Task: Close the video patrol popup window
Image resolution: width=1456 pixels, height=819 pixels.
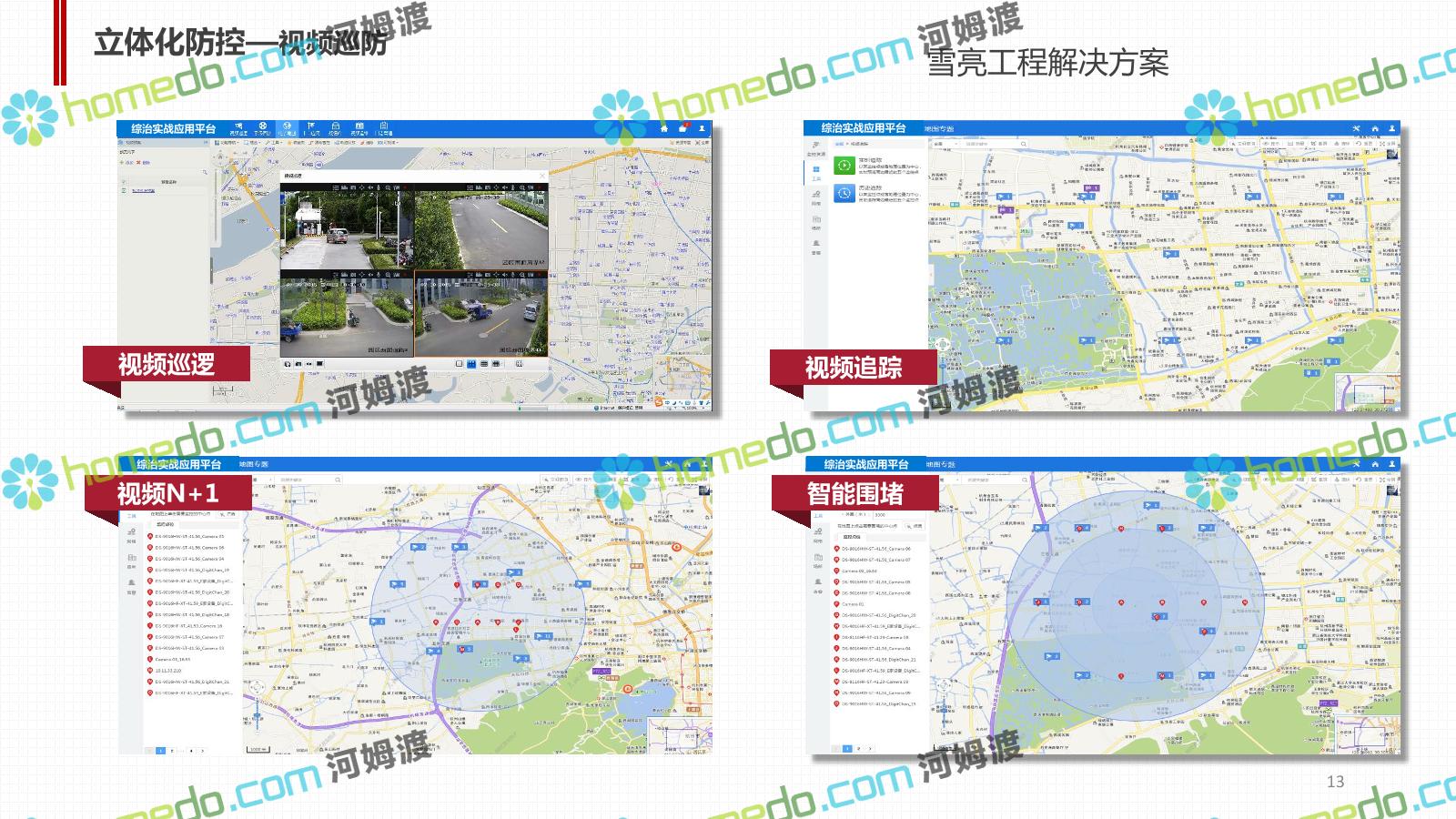Action: (542, 176)
